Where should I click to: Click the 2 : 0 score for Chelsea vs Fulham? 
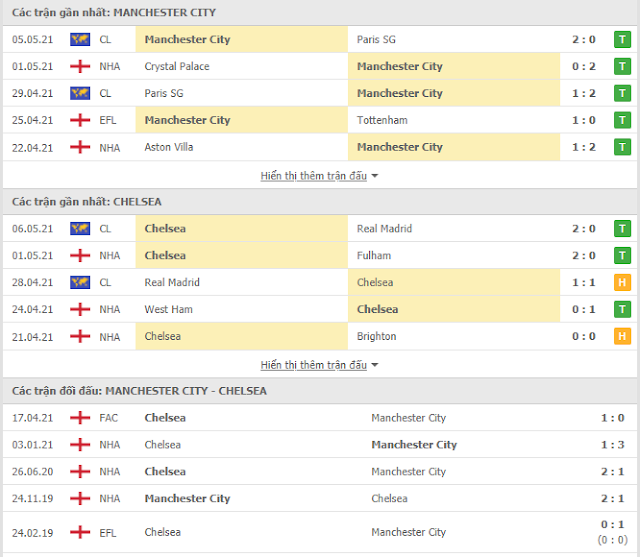pos(584,255)
